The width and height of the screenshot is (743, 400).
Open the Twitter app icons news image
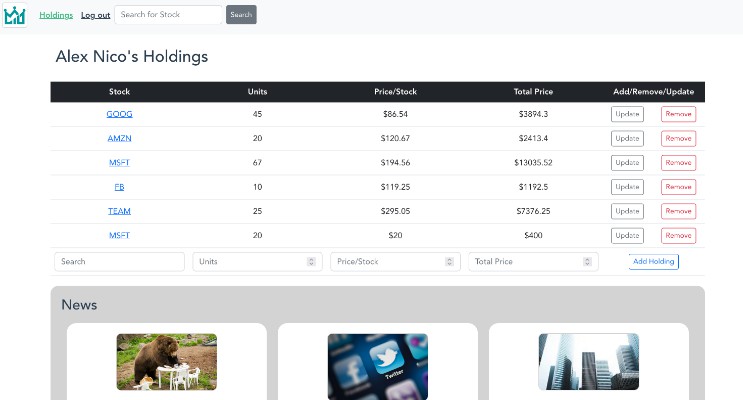point(378,366)
